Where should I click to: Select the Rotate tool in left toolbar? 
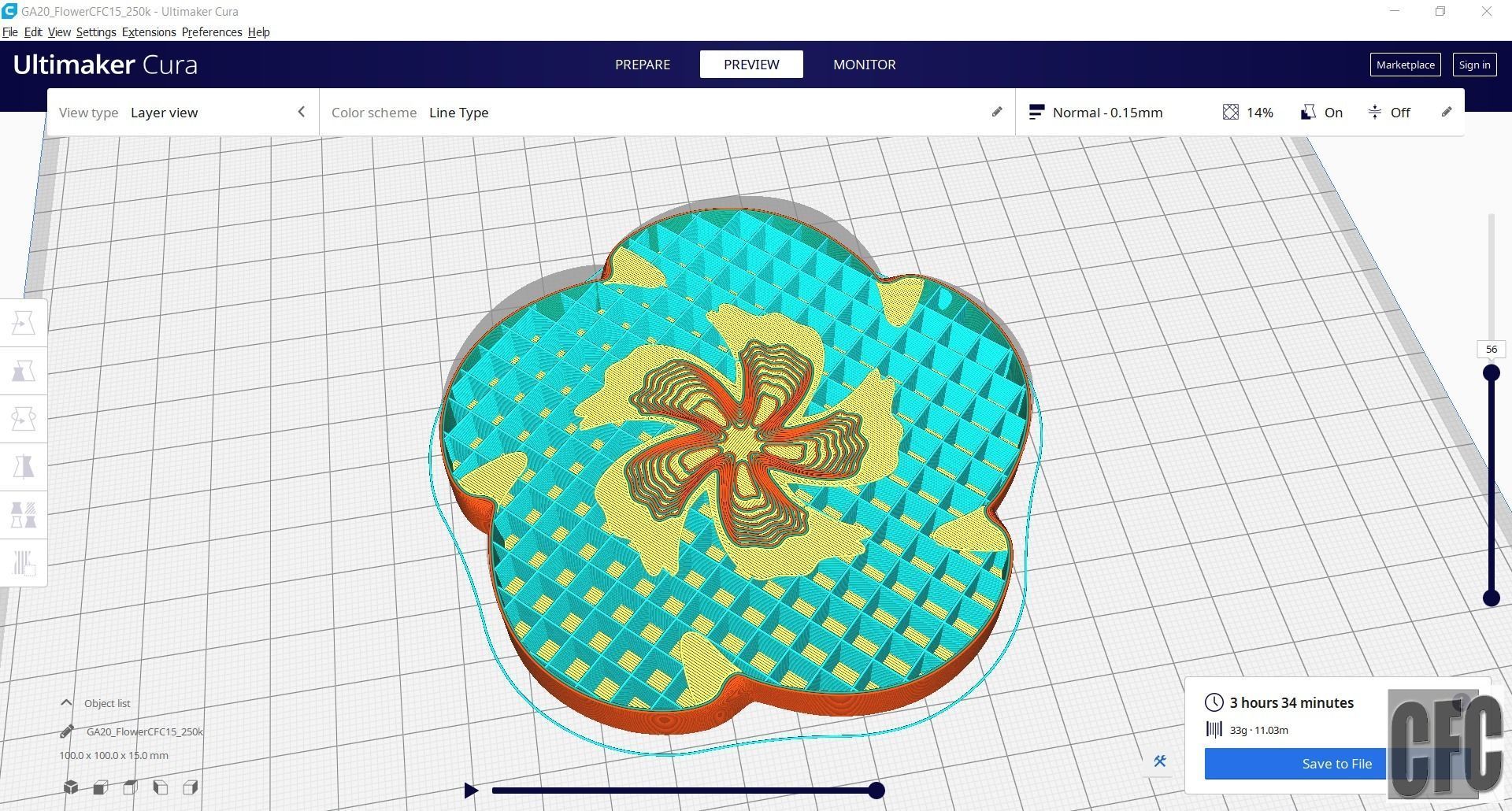point(24,419)
